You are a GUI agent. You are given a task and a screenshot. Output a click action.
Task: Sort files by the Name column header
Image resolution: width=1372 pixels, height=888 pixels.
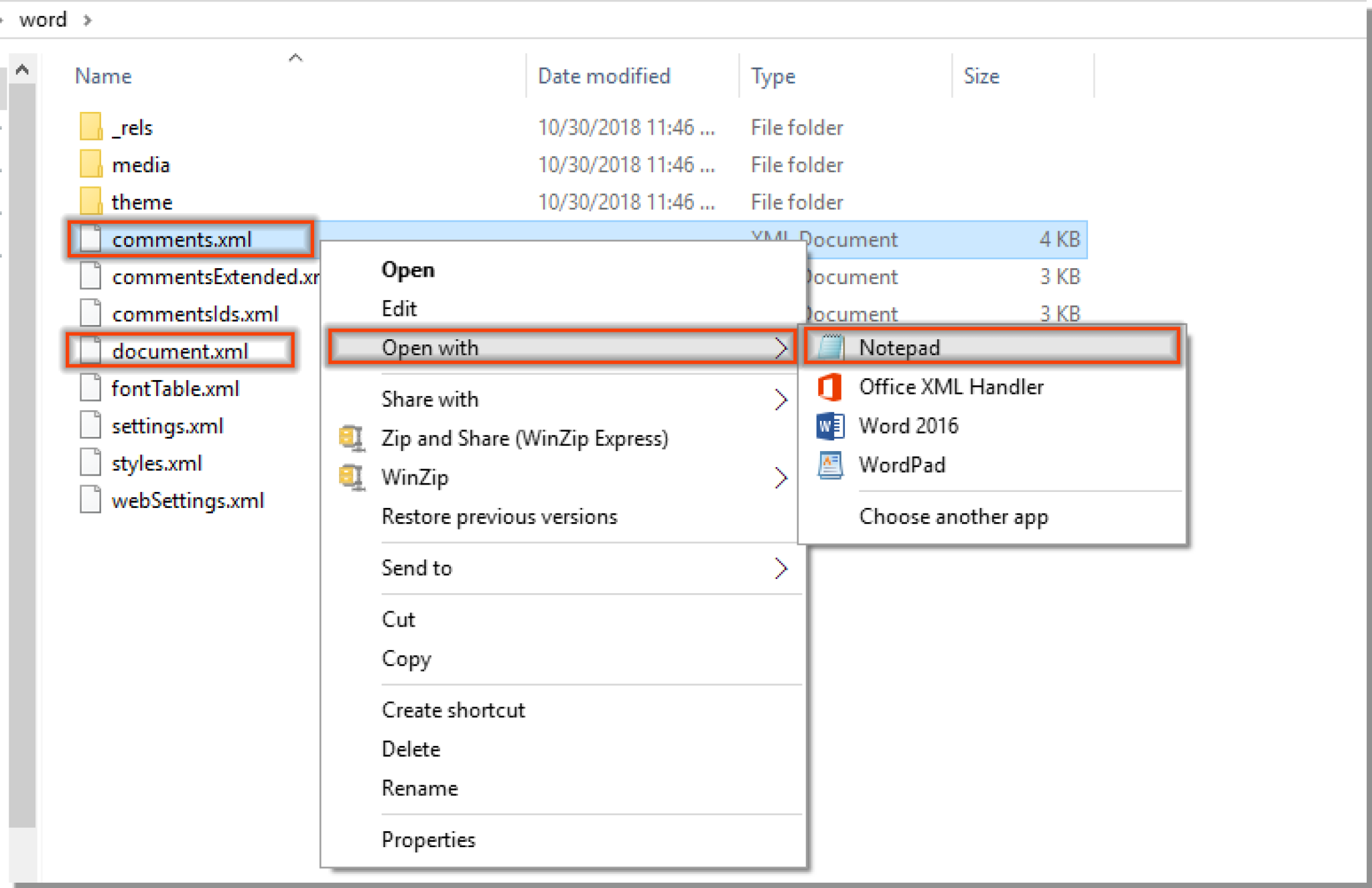102,76
